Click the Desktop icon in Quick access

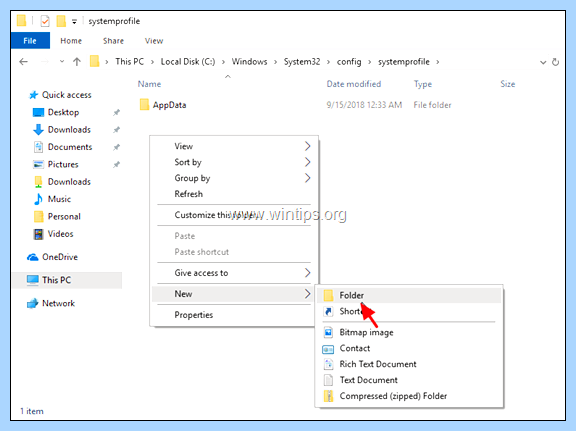coord(38,112)
